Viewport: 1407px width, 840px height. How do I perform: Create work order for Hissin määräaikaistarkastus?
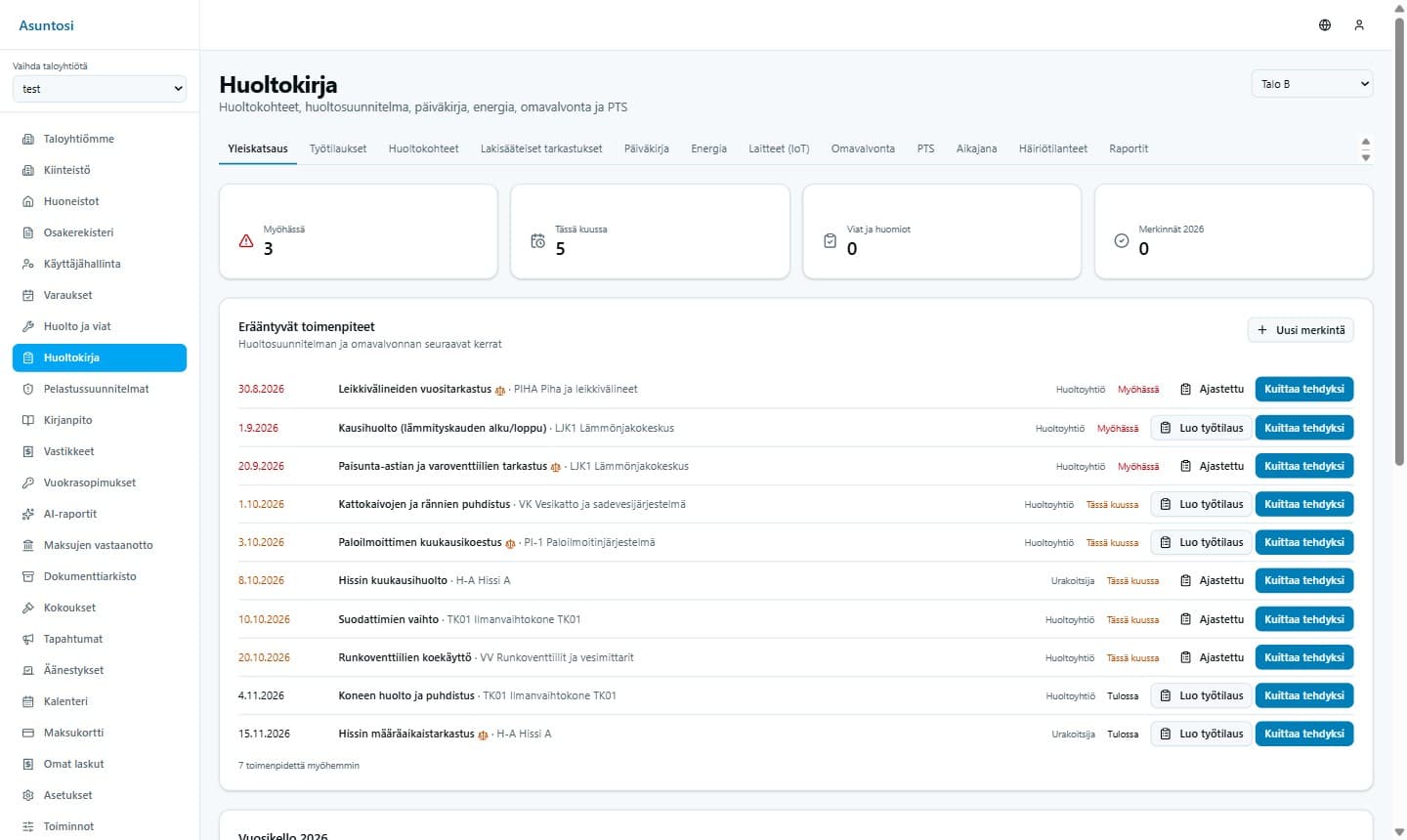(x=1202, y=734)
